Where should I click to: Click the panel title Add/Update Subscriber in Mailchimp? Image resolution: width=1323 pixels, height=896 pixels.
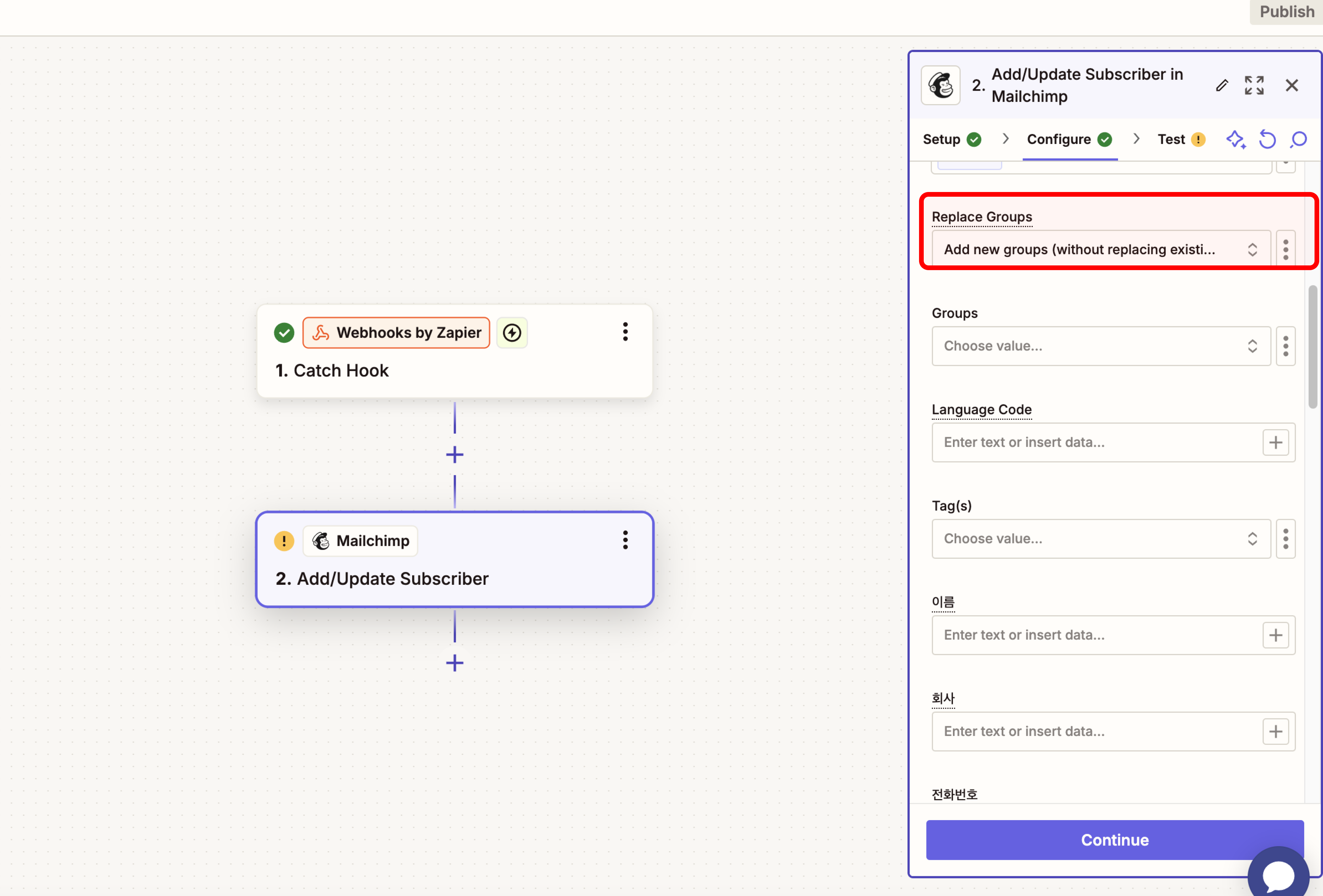1087,85
